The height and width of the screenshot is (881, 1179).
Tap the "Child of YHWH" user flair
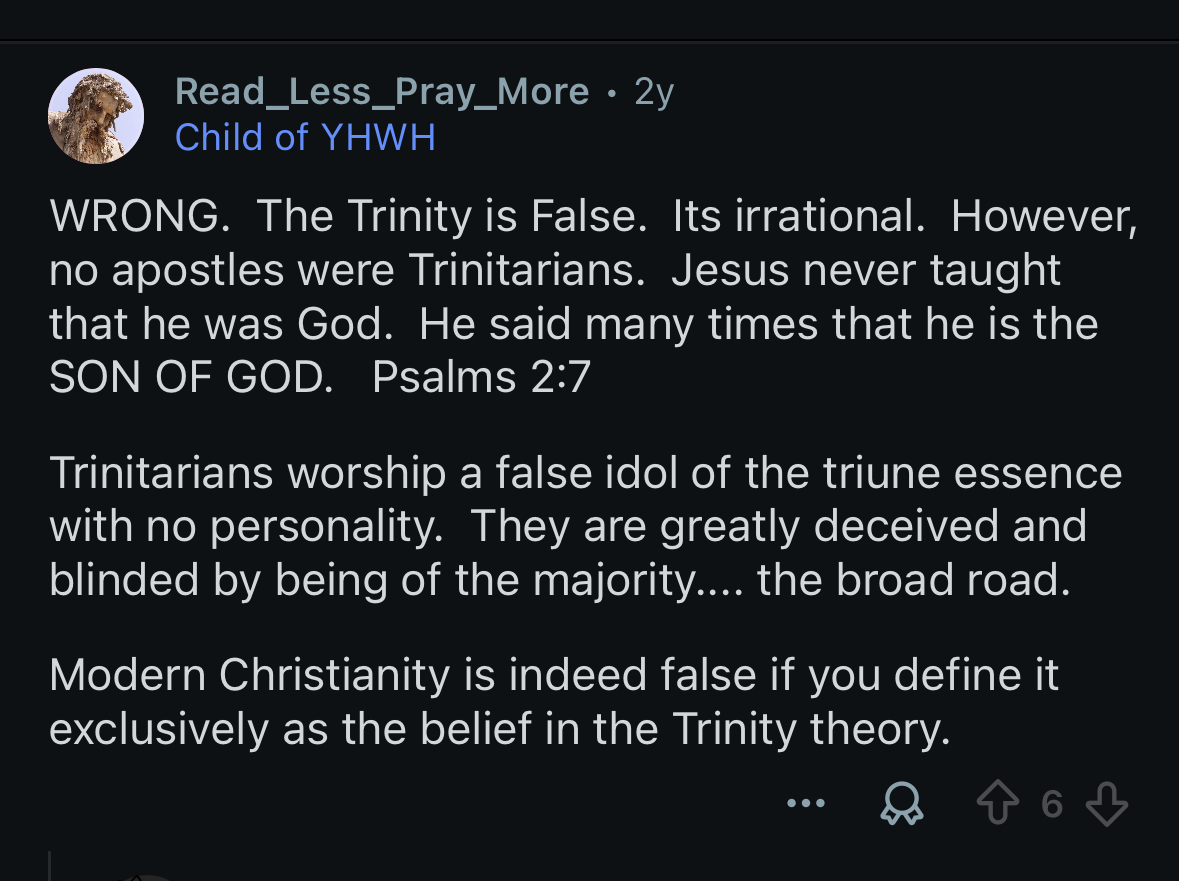(x=305, y=137)
